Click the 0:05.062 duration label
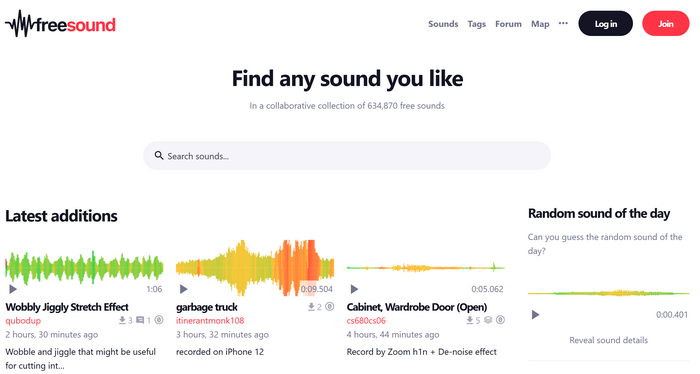Image resolution: width=700 pixels, height=374 pixels. click(x=487, y=289)
